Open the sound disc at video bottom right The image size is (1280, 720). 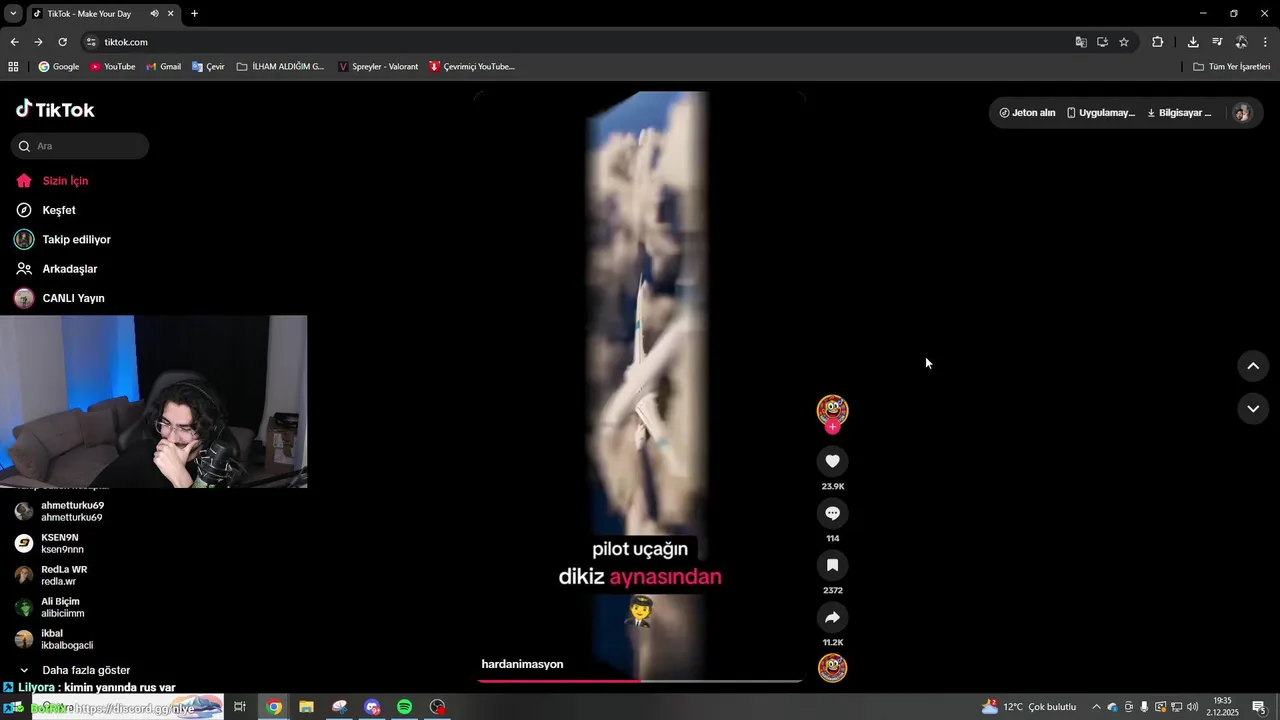[832, 667]
